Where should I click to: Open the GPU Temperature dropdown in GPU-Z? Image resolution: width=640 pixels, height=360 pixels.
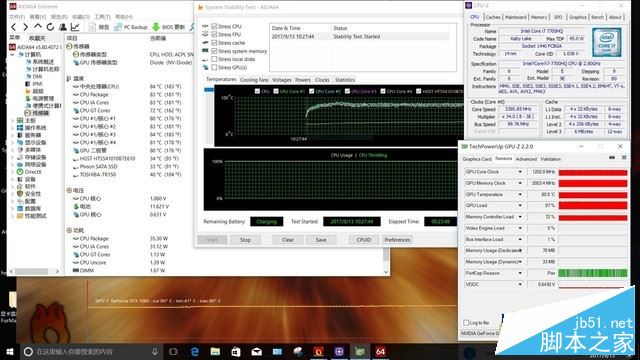[x=520, y=194]
